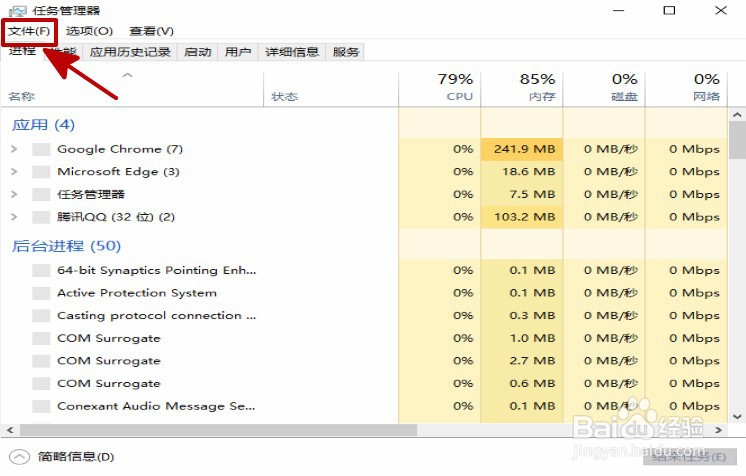Viewport: 746px width, 476px height.
Task: Click the Active Protection System process icon
Action: click(41, 293)
